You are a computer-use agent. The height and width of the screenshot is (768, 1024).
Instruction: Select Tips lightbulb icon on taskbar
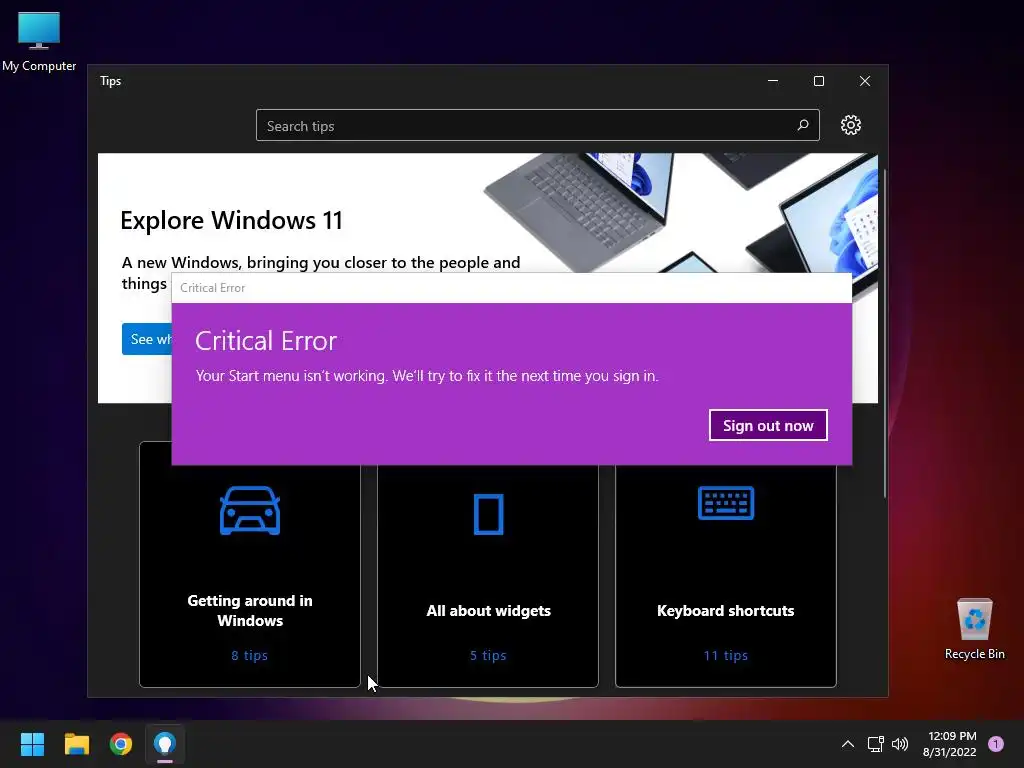pyautogui.click(x=165, y=744)
